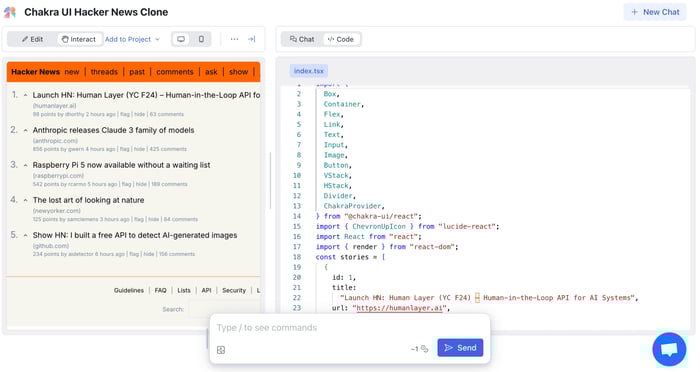Open the comments link in Hacker News header
The width and height of the screenshot is (700, 372).
[175, 72]
